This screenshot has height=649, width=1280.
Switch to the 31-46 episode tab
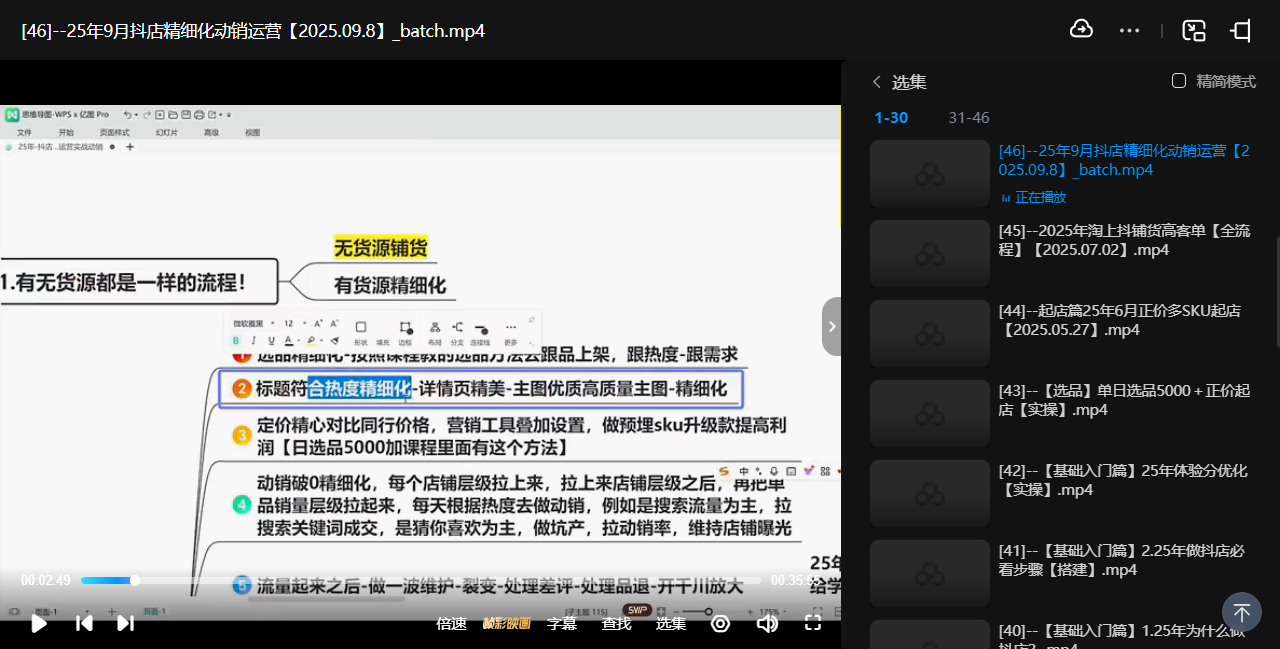point(968,118)
